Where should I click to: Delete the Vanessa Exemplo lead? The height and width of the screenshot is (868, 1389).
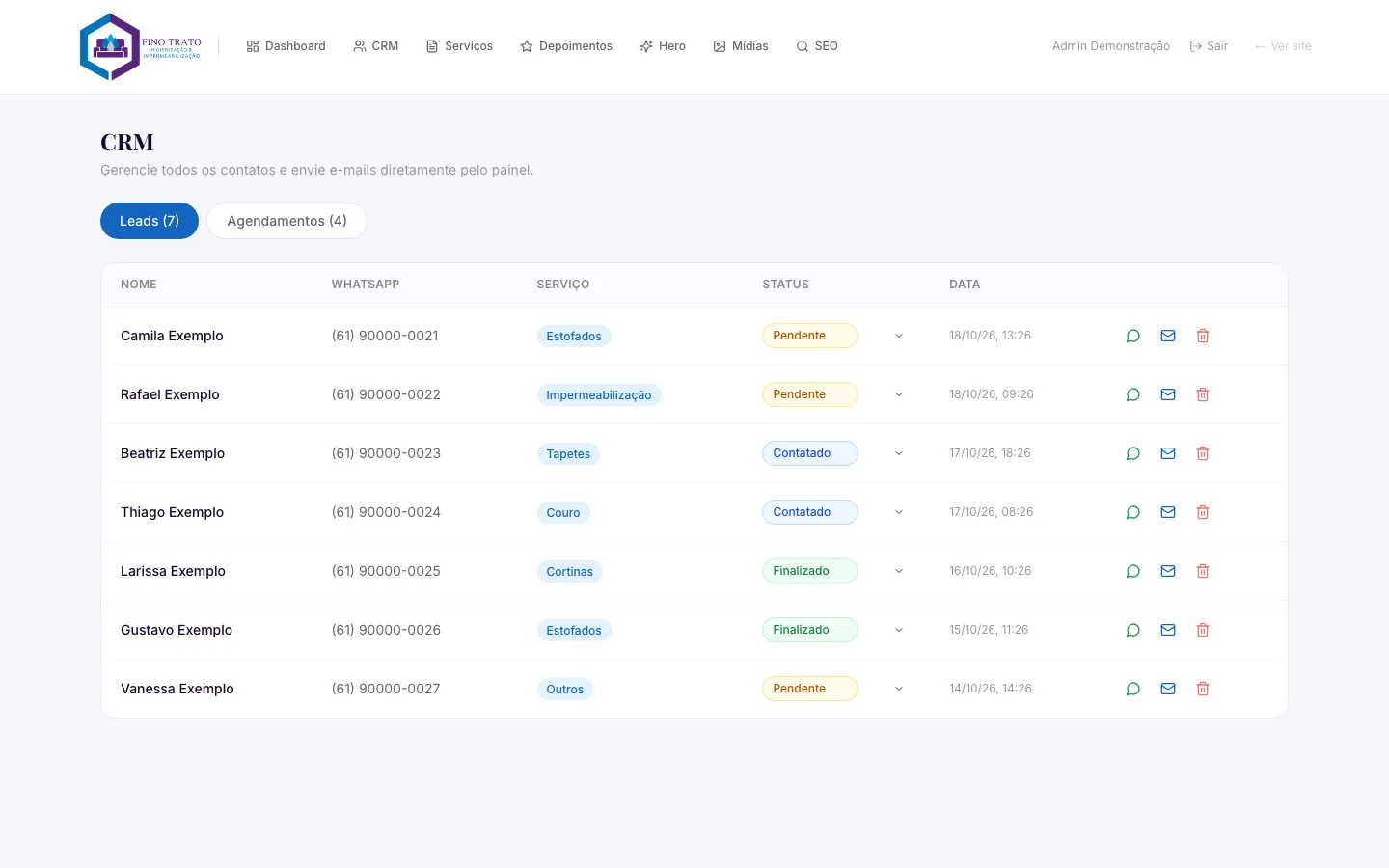tap(1203, 689)
